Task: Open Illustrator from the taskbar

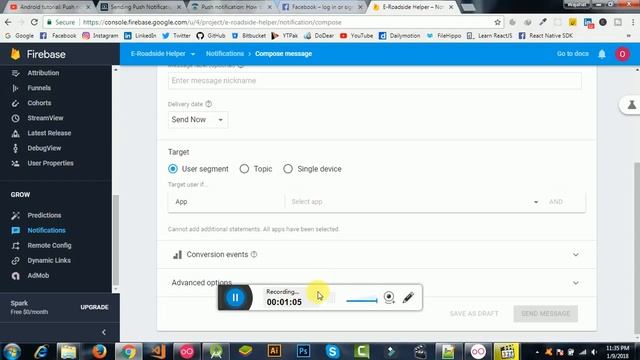Action: point(274,351)
